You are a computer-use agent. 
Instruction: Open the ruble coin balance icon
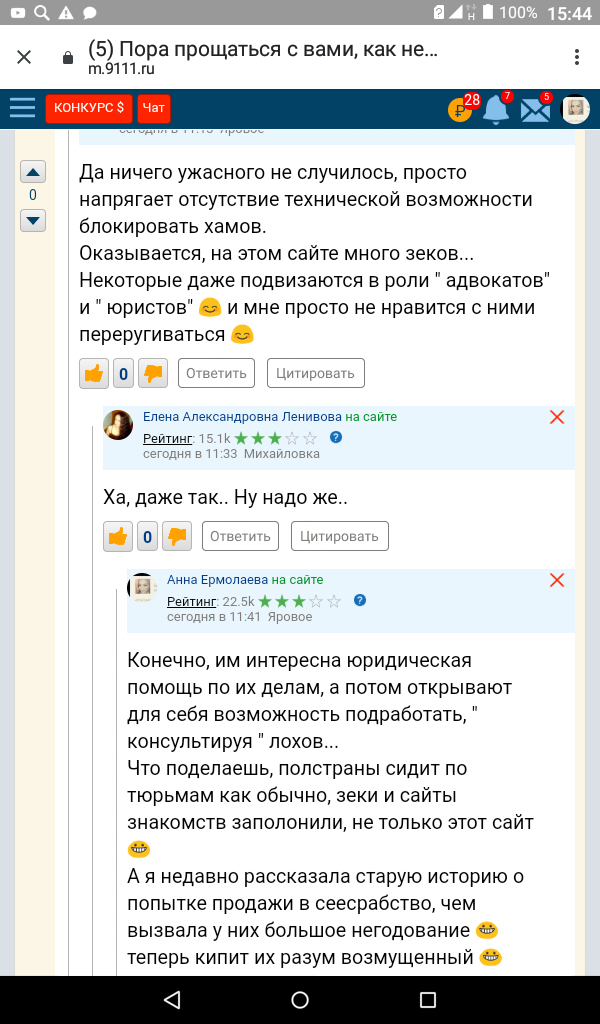[459, 110]
